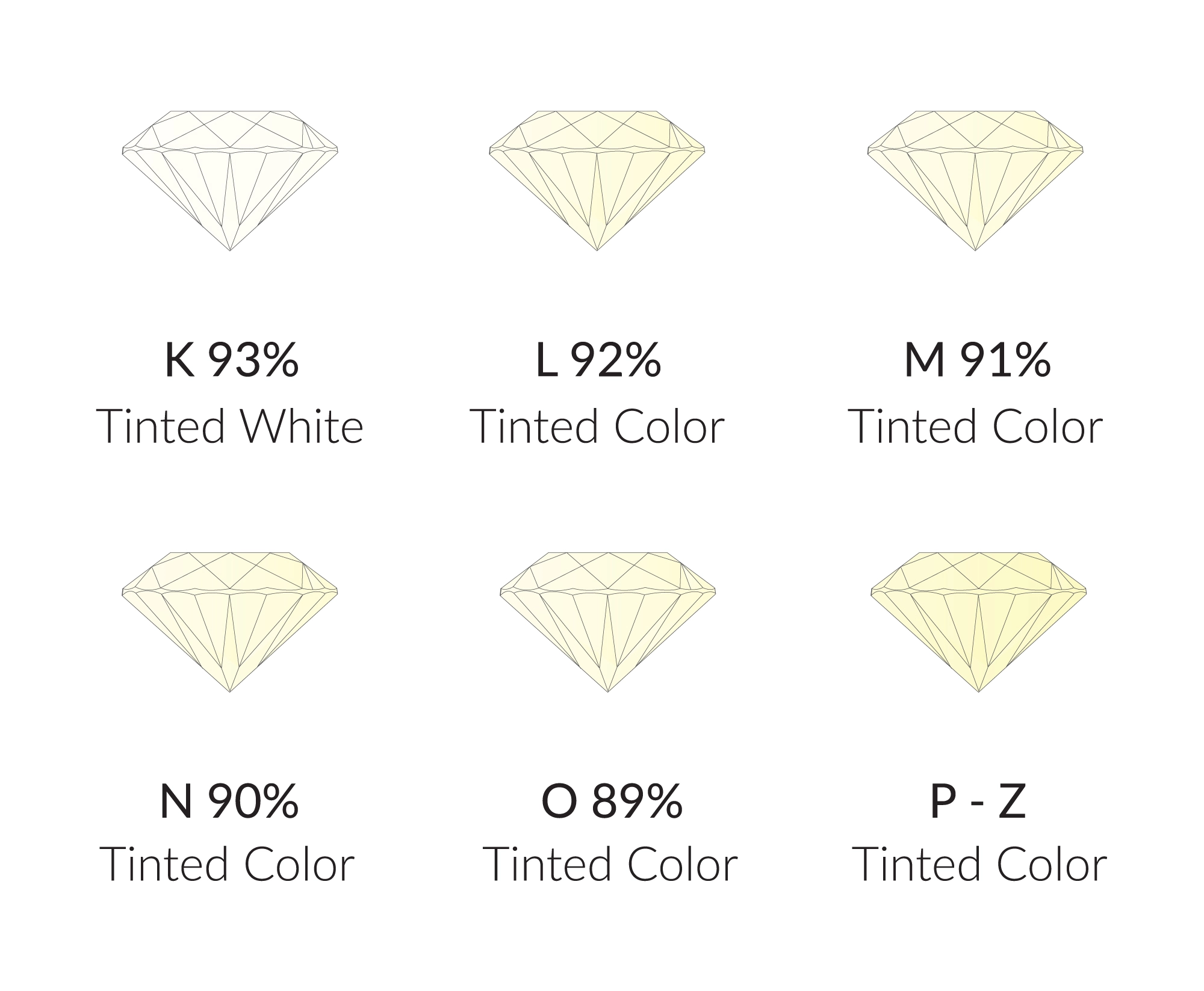Viewport: 1204px width, 991px height.
Task: Click the O grade diamond illustration
Action: tap(608, 622)
